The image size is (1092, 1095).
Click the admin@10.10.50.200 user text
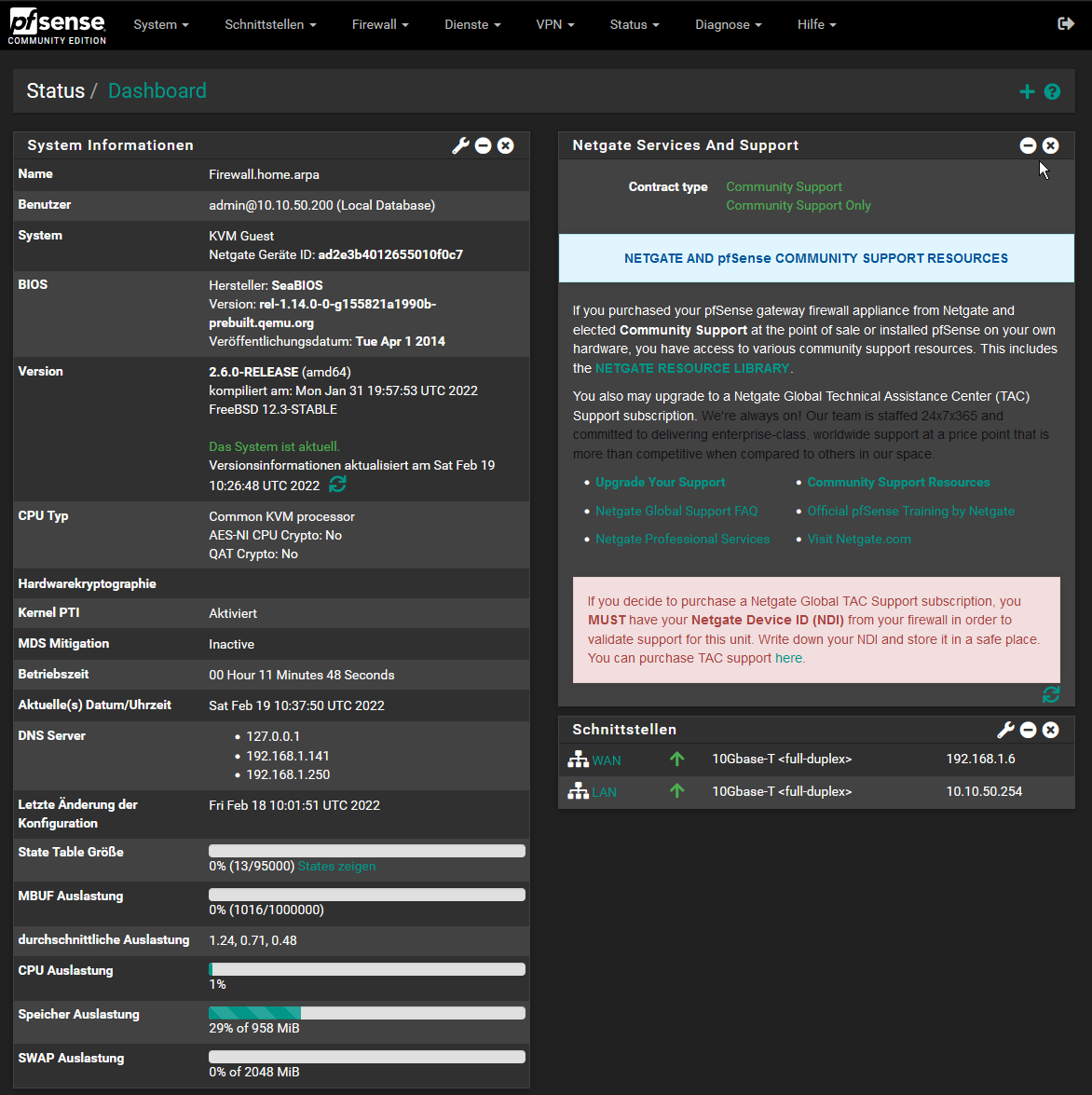pos(321,205)
